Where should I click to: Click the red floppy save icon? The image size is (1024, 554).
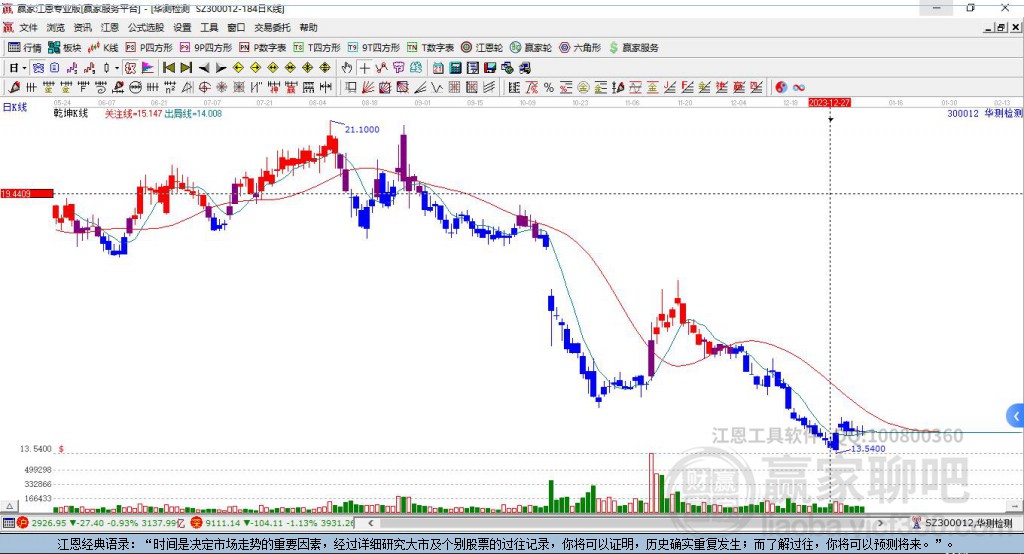[490, 68]
